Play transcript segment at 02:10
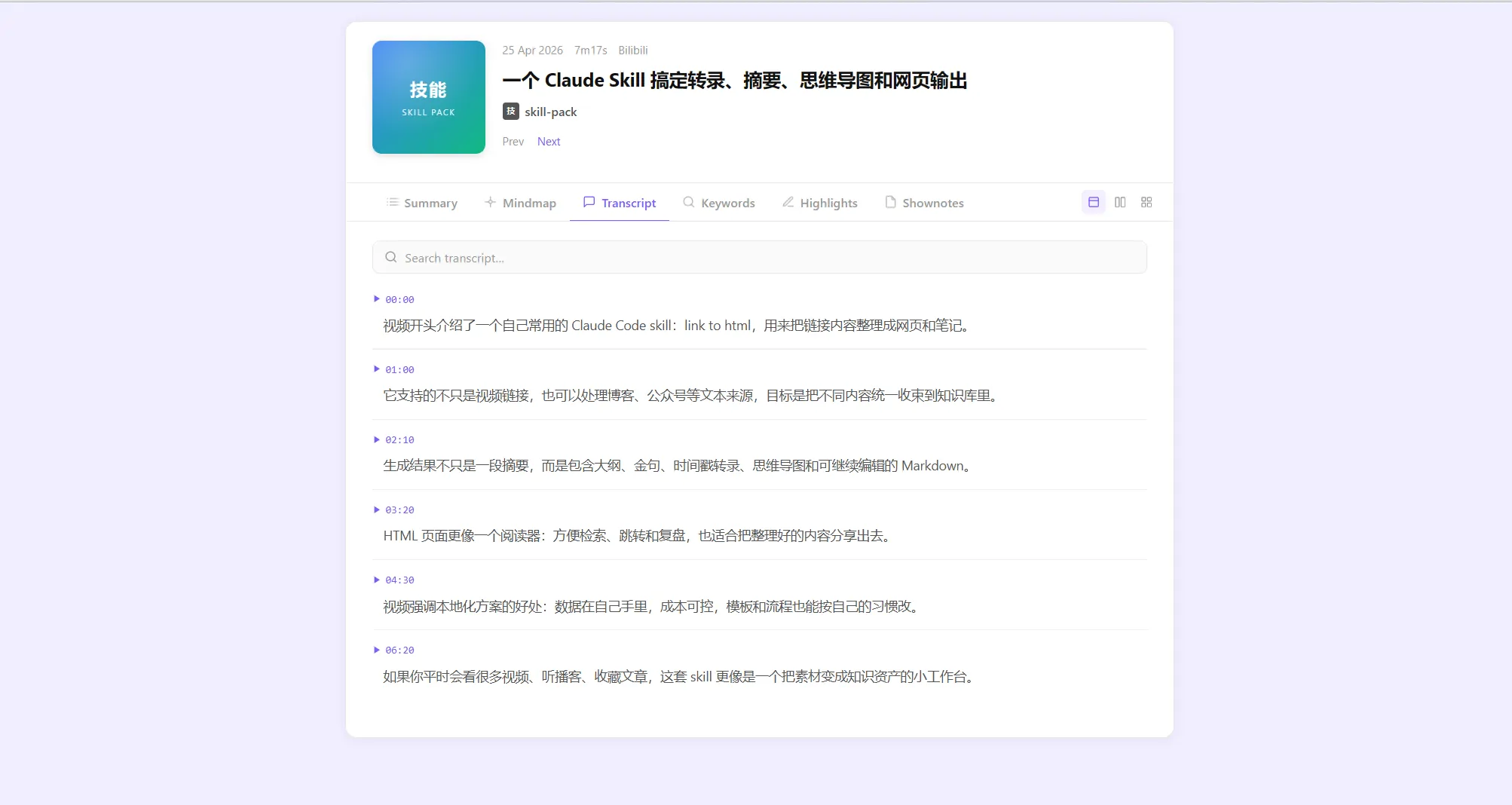 click(x=377, y=439)
